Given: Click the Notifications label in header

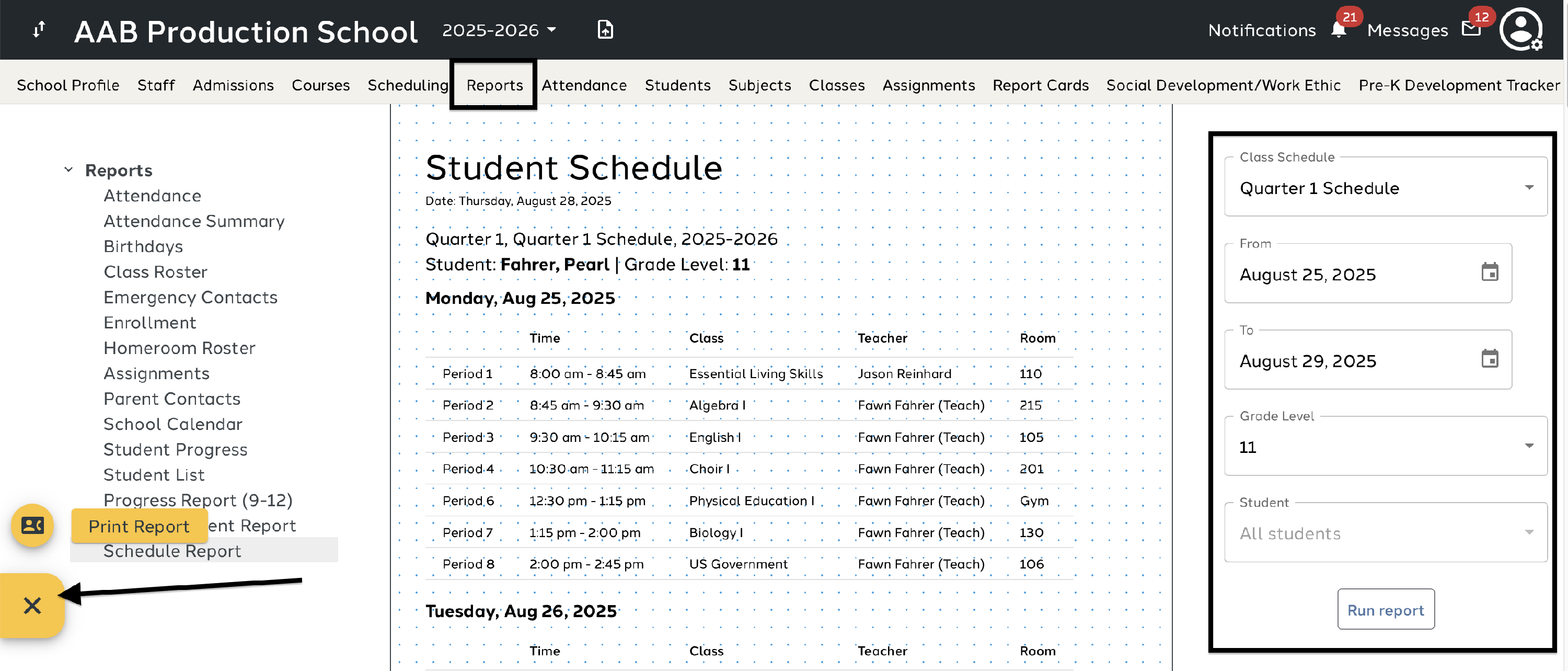Looking at the screenshot, I should [x=1261, y=30].
